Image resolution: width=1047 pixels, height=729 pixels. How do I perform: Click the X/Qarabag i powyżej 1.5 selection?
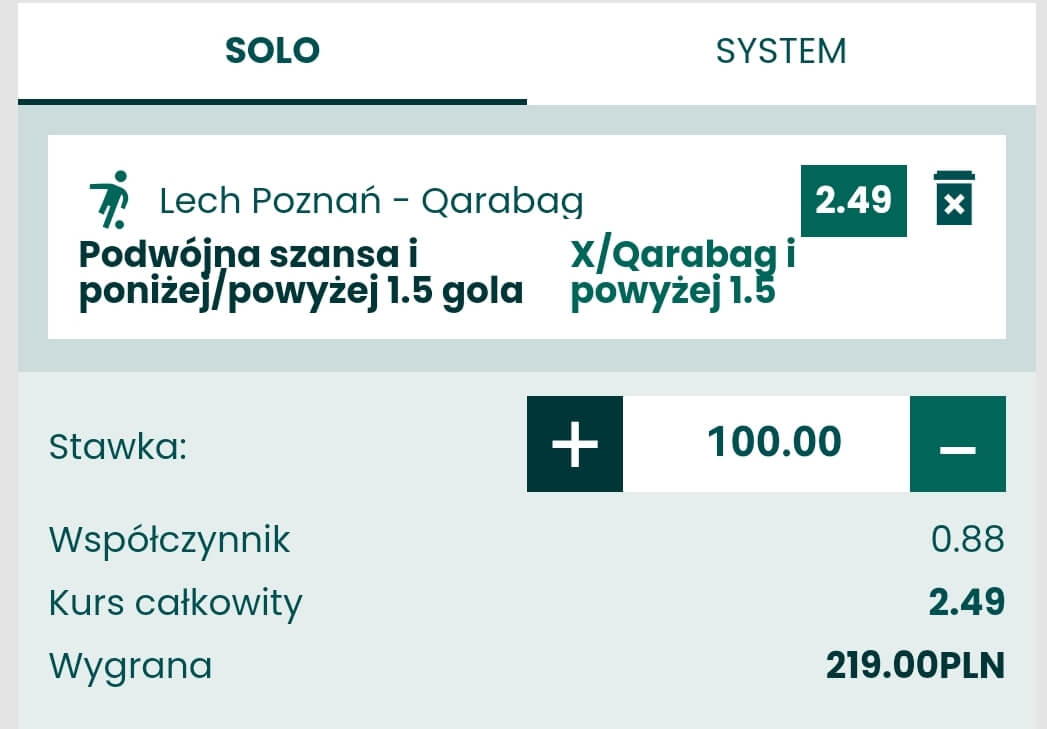pos(682,273)
